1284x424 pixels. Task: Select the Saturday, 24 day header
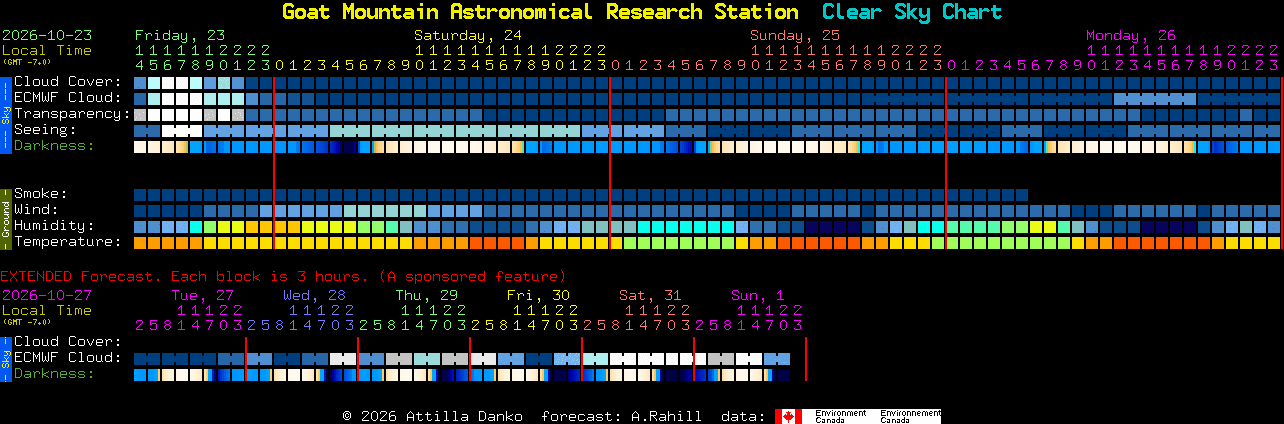[x=469, y=35]
